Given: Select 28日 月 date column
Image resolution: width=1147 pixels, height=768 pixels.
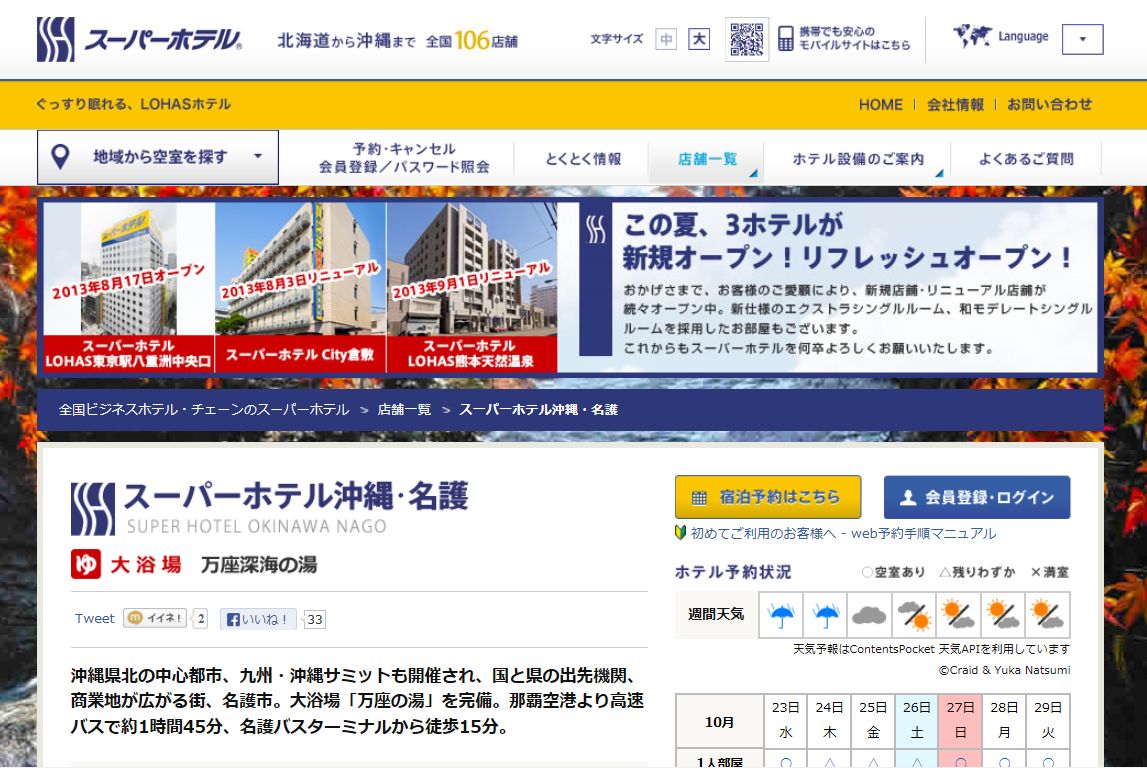Looking at the screenshot, I should pyautogui.click(x=1004, y=720).
